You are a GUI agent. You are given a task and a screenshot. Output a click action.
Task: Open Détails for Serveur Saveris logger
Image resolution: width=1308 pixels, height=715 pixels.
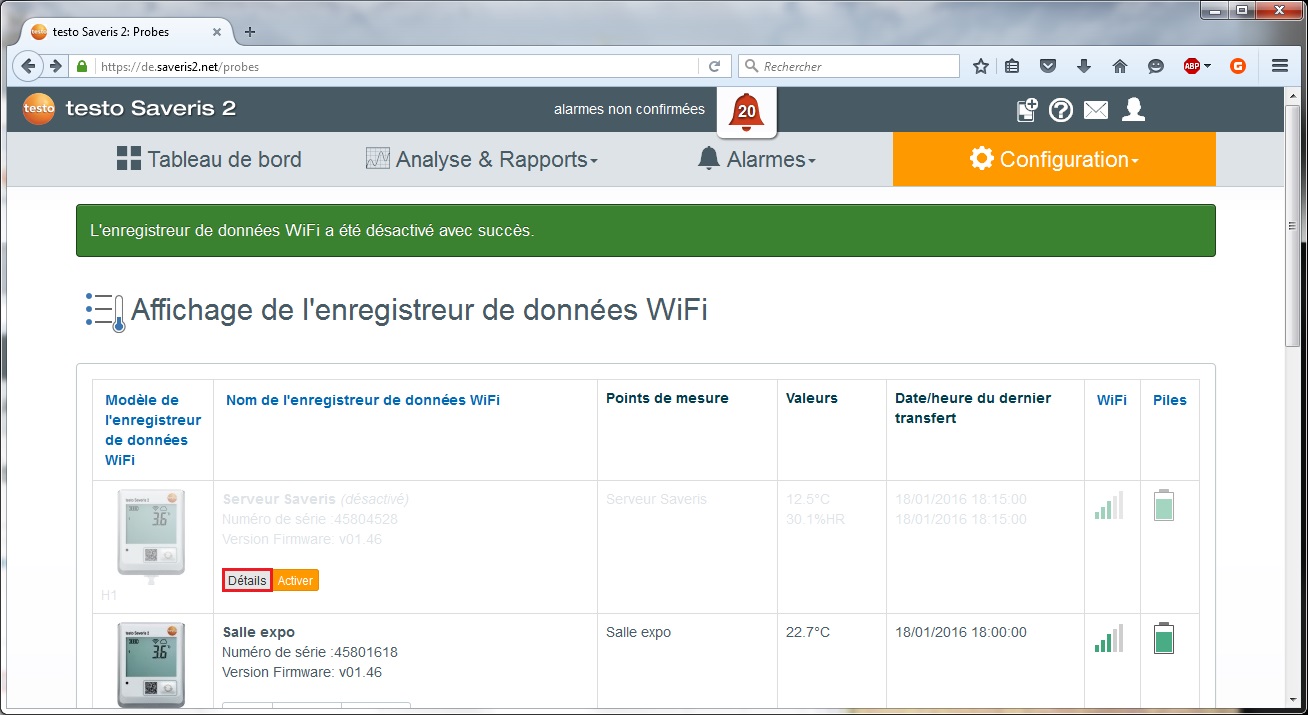pyautogui.click(x=247, y=580)
